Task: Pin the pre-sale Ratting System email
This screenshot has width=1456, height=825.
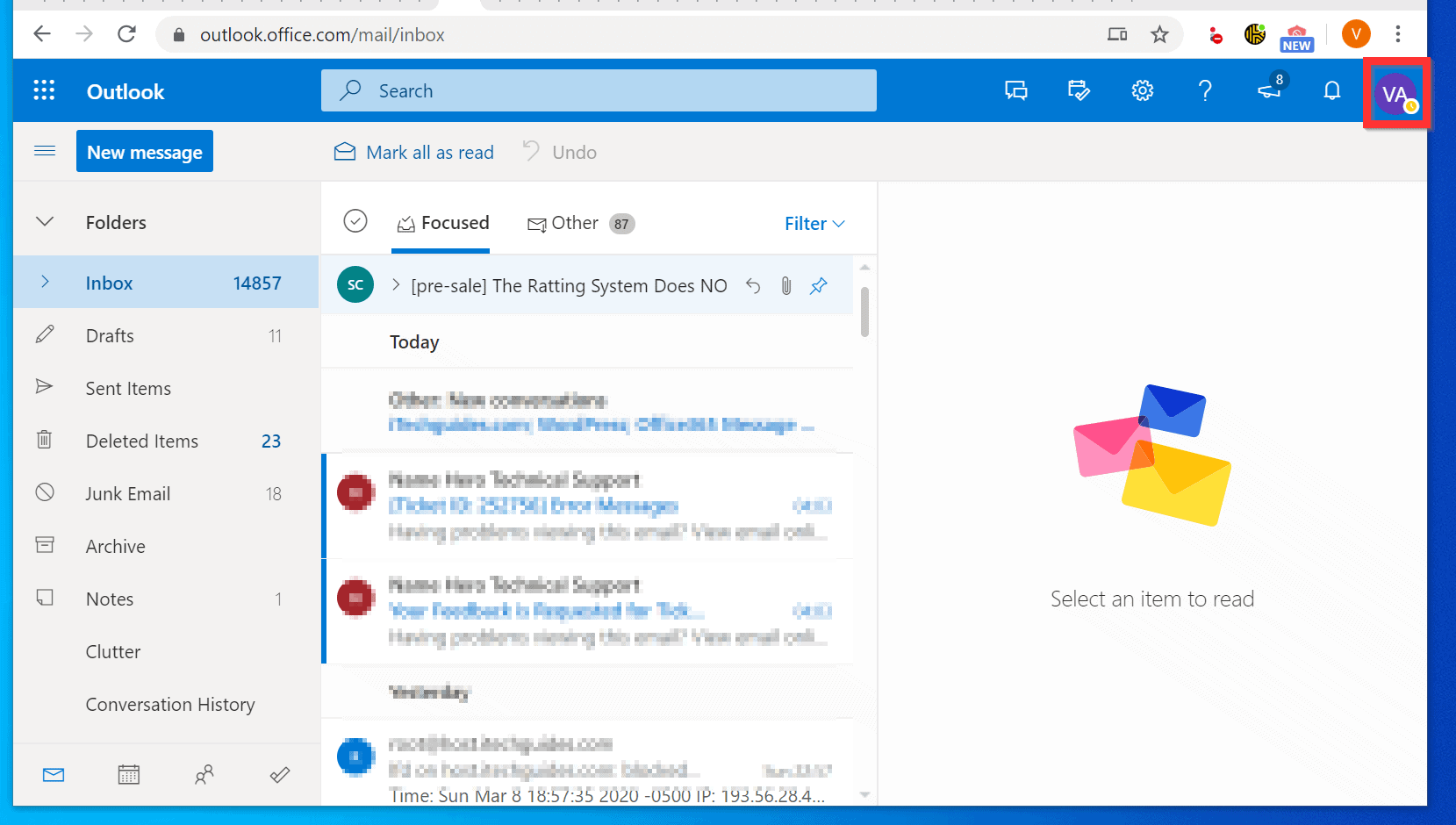Action: click(818, 285)
